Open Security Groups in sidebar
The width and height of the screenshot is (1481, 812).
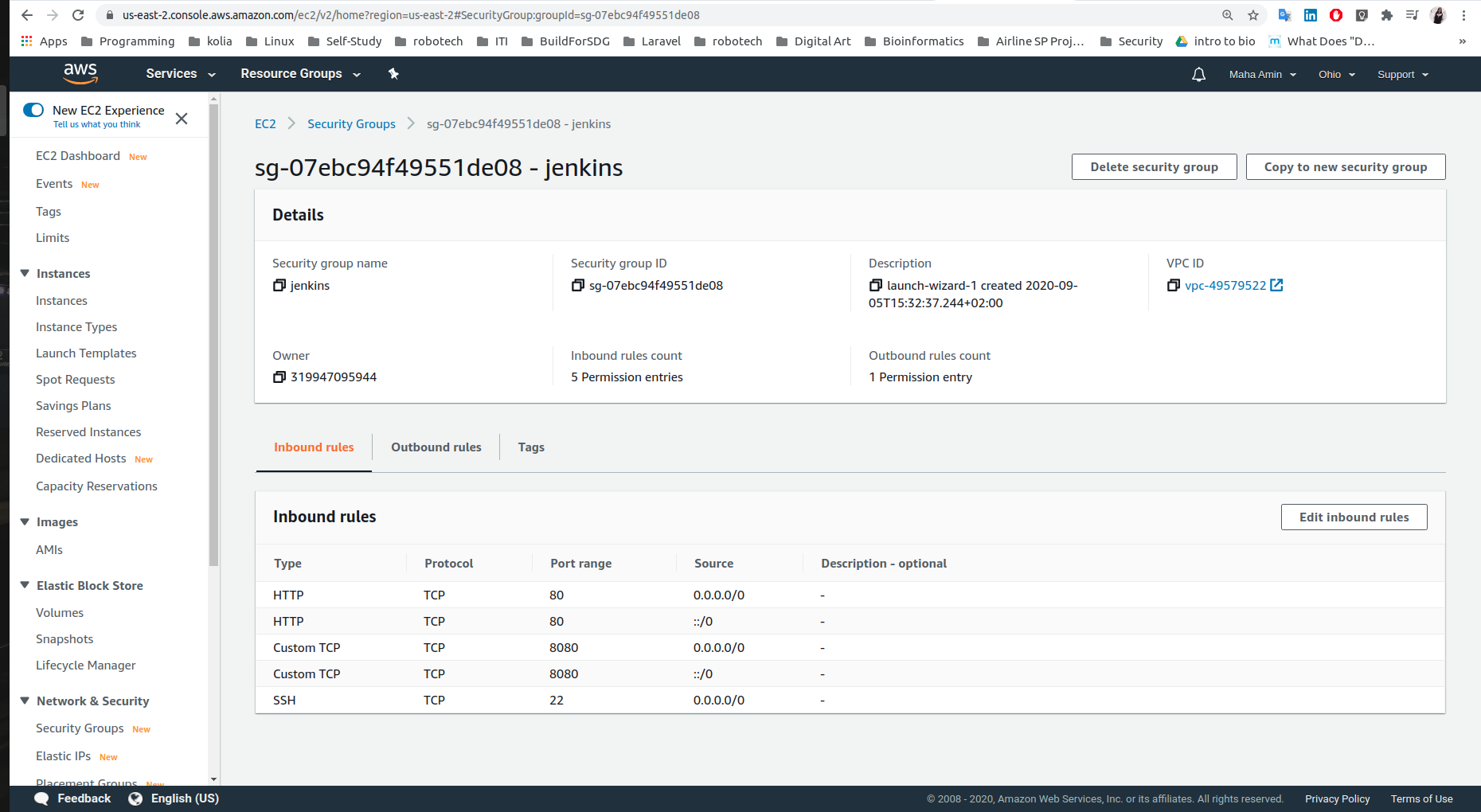[80, 728]
